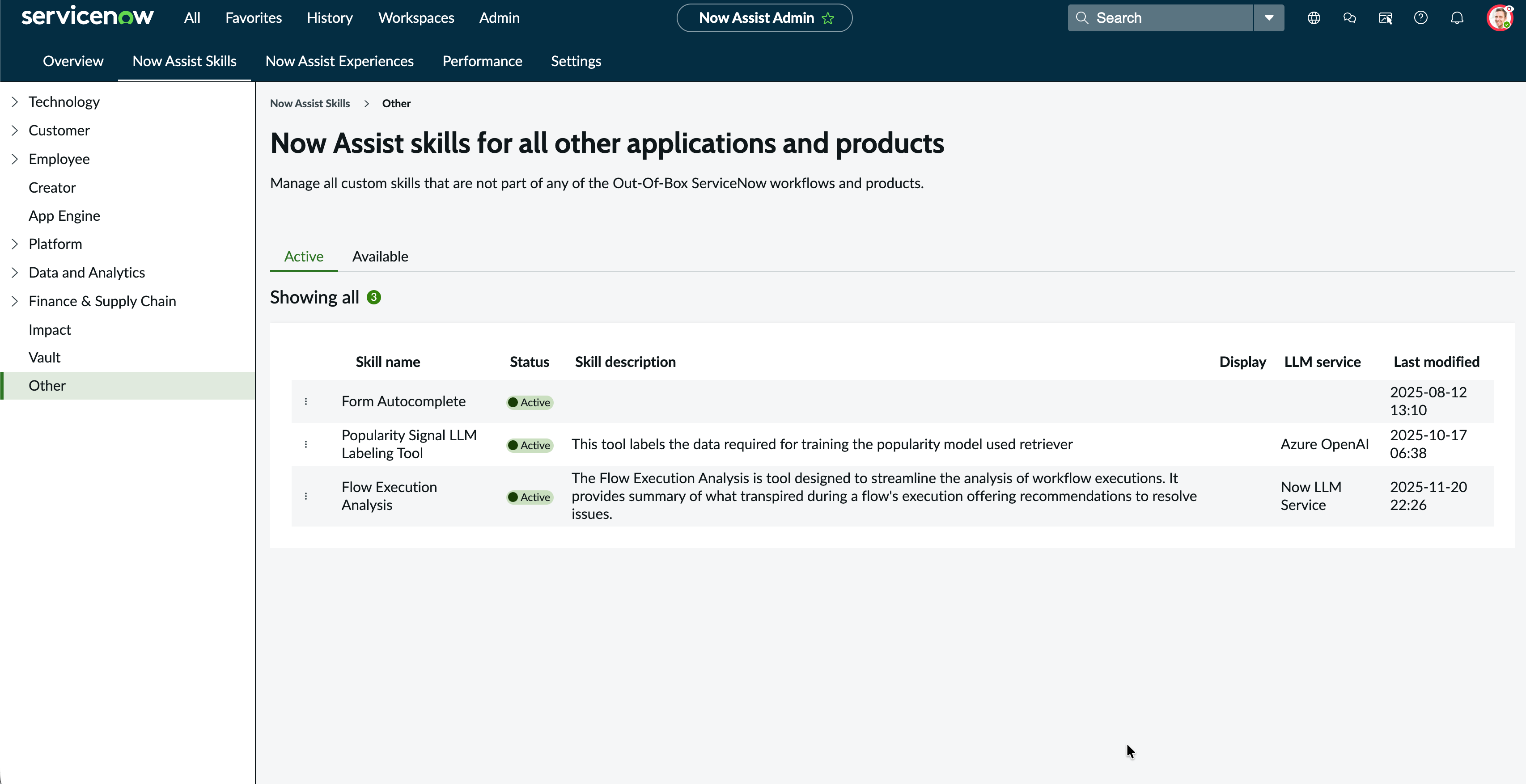This screenshot has width=1526, height=784.
Task: Expand the Data and Analytics node
Action: pyautogui.click(x=15, y=272)
